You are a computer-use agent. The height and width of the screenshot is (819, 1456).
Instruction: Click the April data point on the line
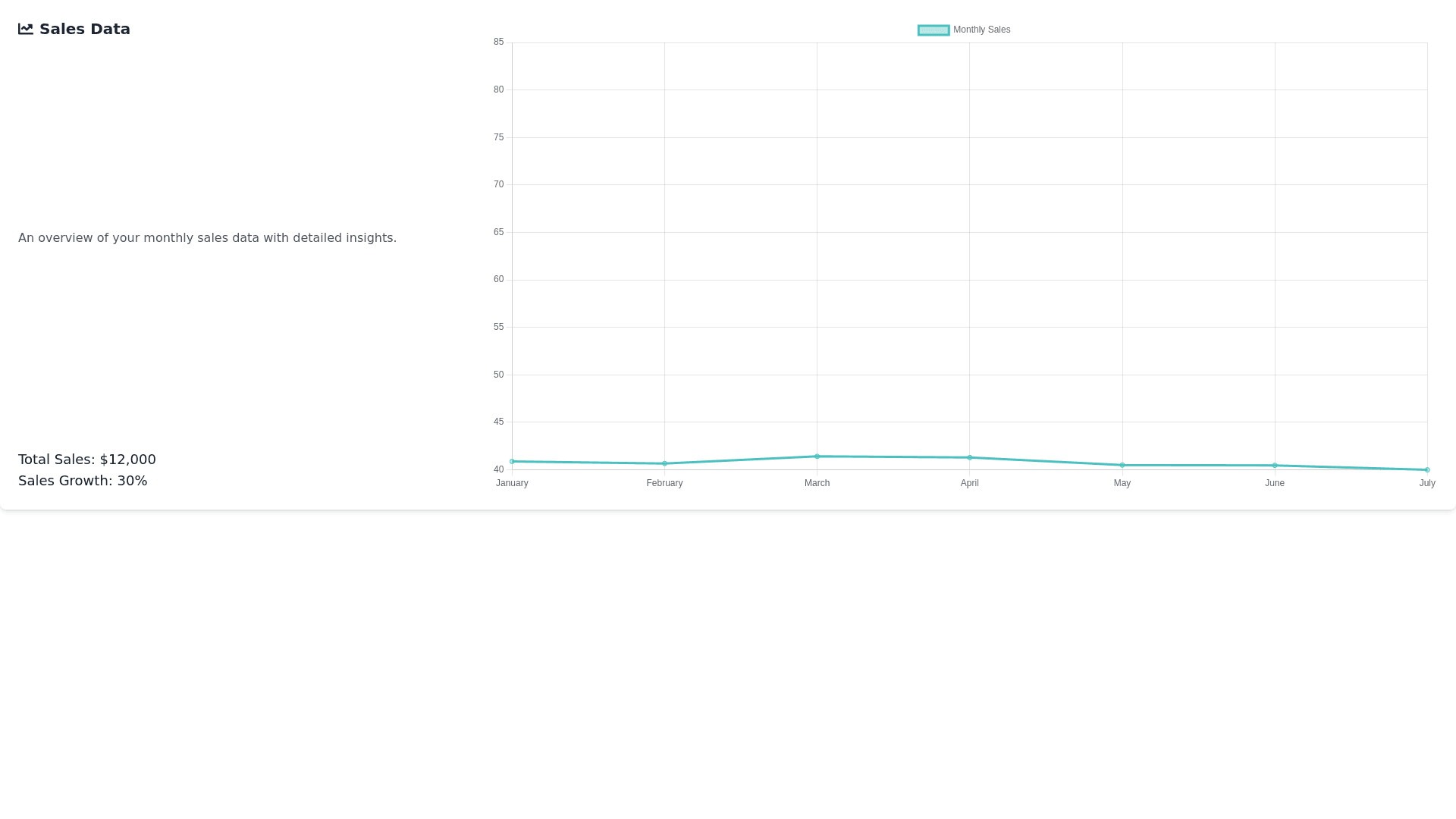click(x=970, y=457)
